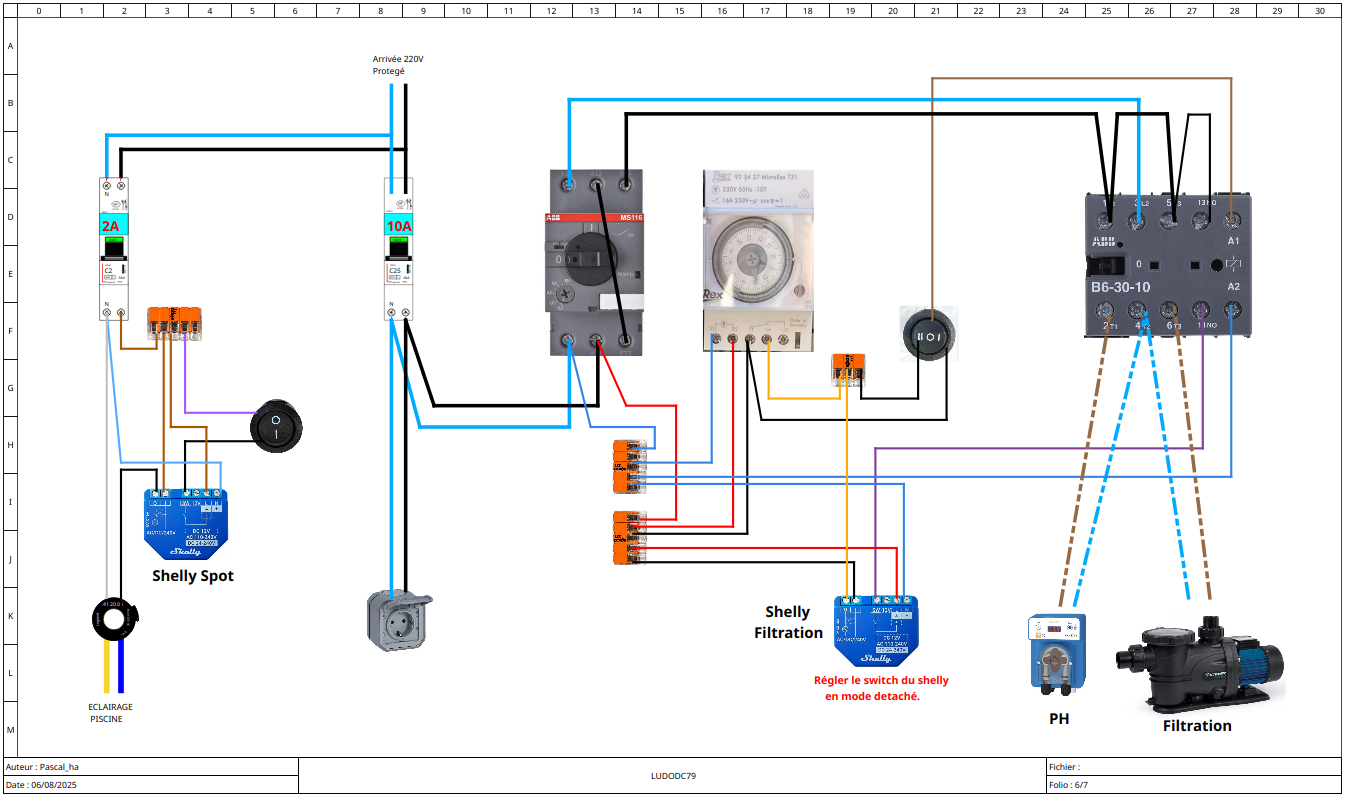Click the Shelly Spot relay module

point(185,524)
